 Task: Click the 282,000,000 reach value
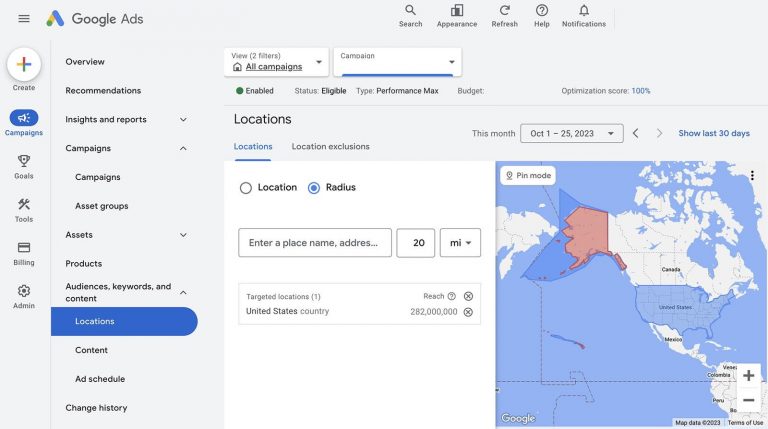tap(433, 312)
